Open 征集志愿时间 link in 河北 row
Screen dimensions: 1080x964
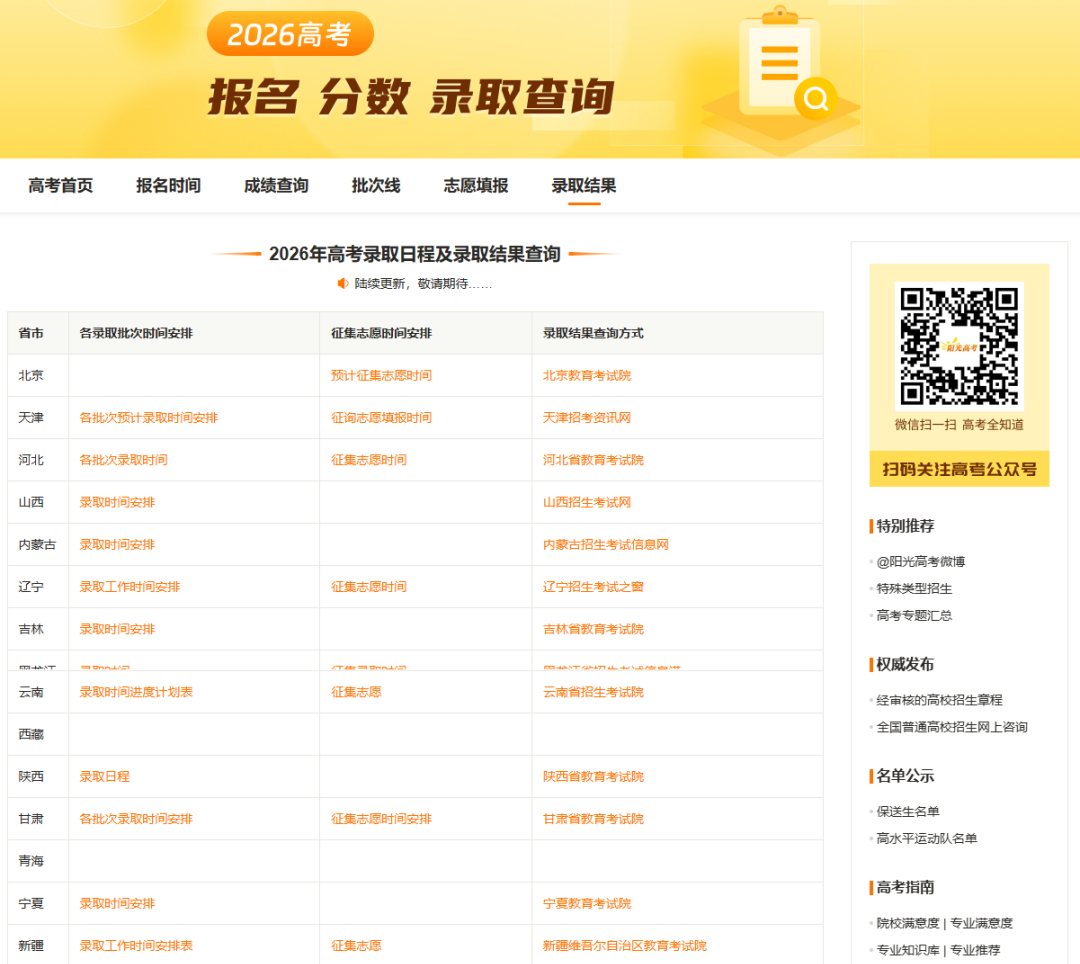(369, 460)
